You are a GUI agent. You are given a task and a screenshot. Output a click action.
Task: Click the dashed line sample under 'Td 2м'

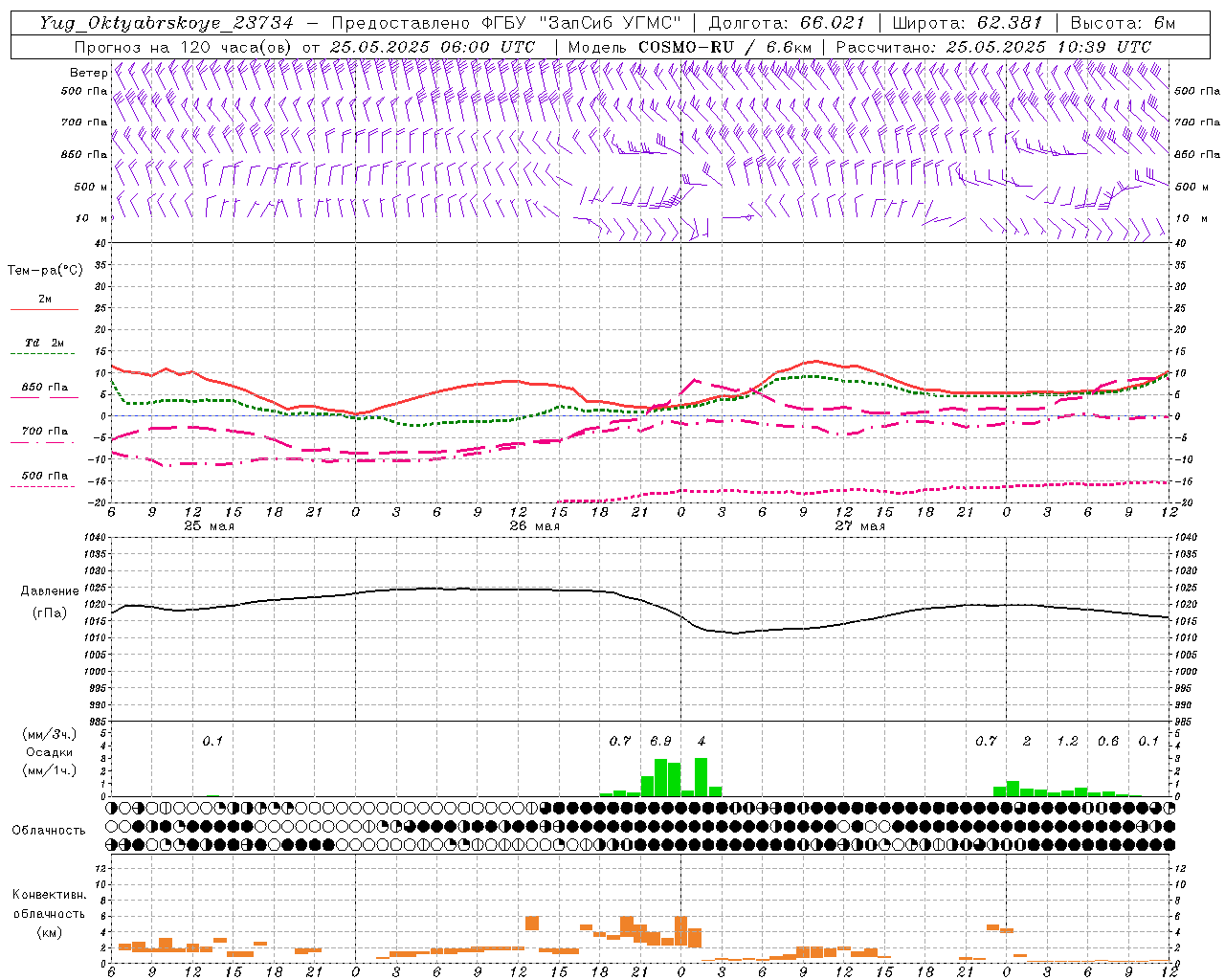(x=42, y=354)
